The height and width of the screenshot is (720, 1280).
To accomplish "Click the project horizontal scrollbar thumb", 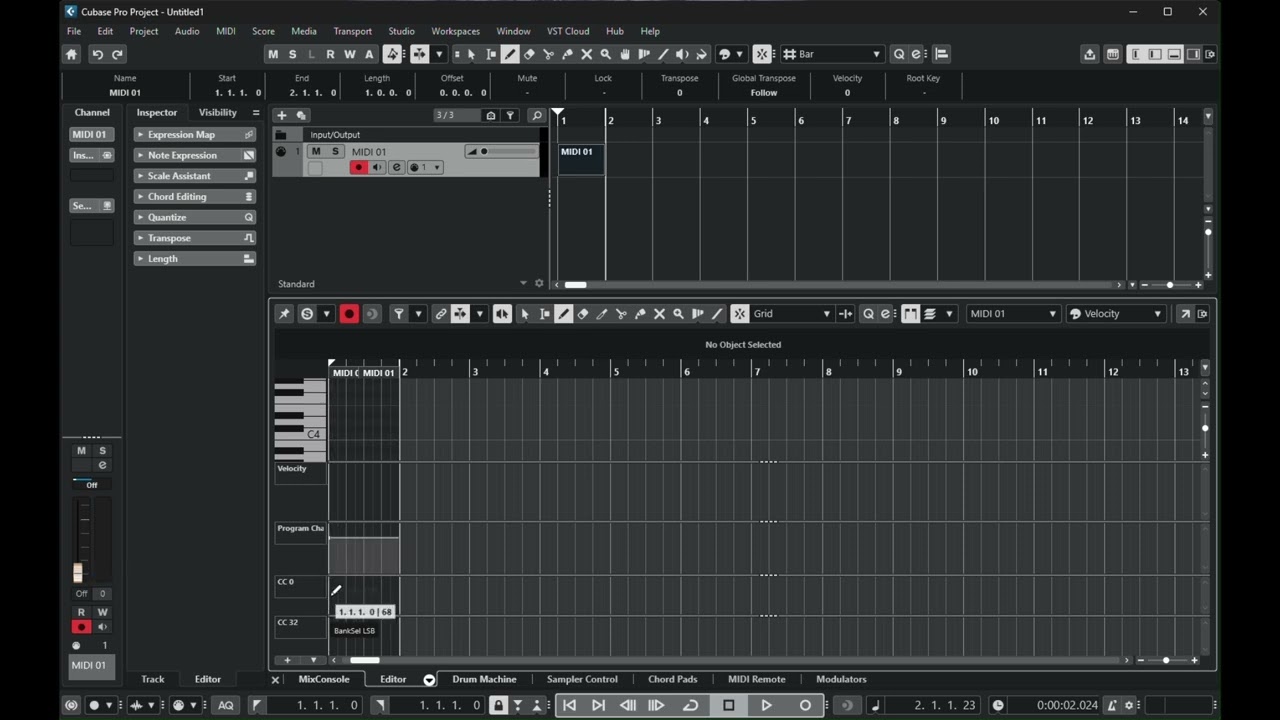I will pyautogui.click(x=576, y=285).
